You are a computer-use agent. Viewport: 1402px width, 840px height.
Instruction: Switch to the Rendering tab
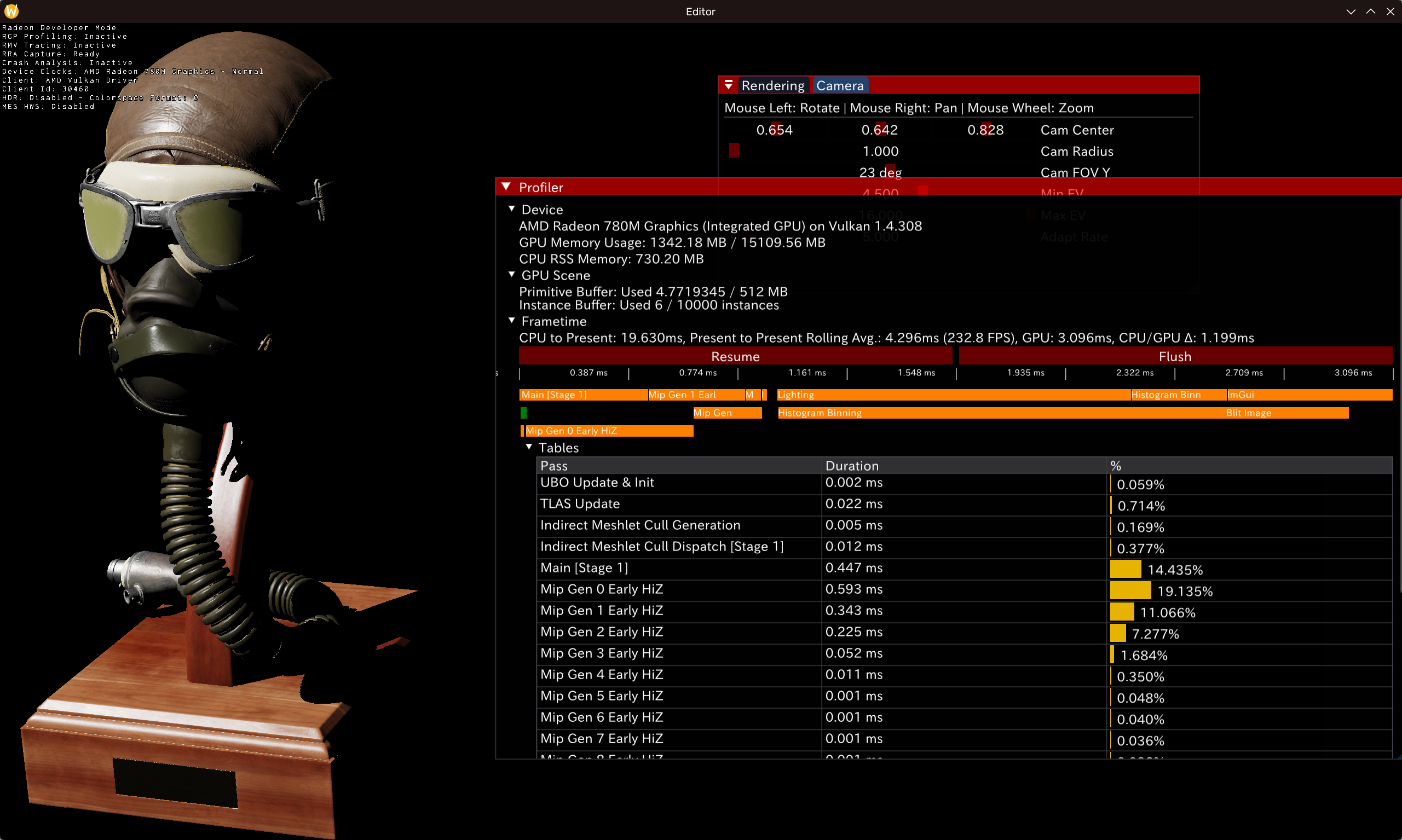(772, 85)
